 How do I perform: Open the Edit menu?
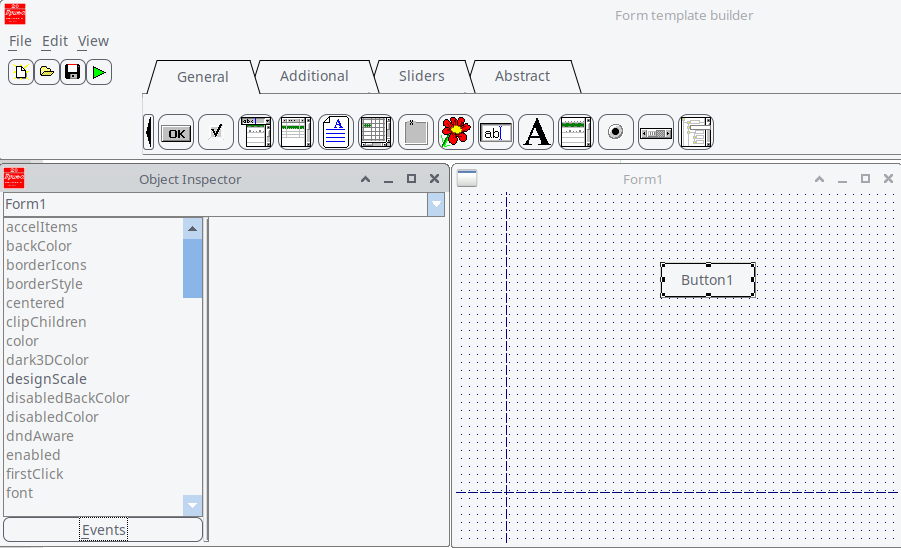(55, 41)
